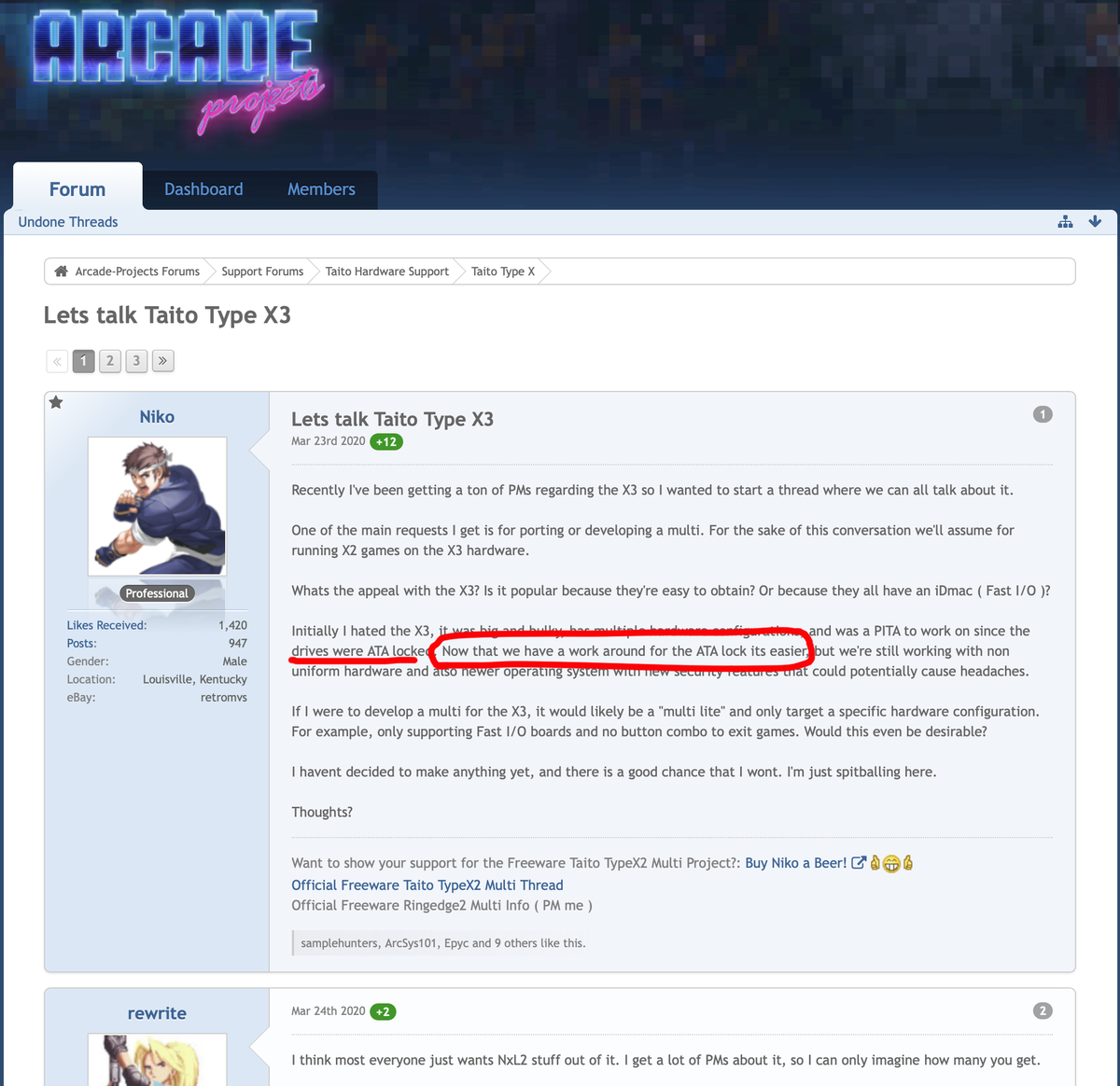Open the +12 likes badge

click(x=386, y=441)
